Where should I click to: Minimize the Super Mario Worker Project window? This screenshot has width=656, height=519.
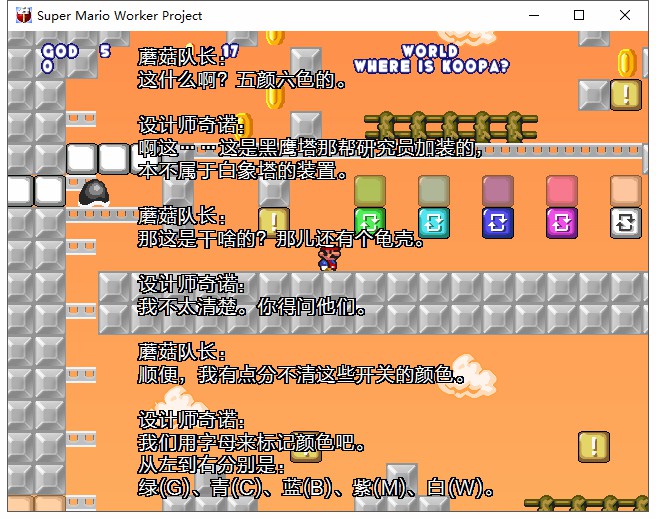click(x=534, y=15)
